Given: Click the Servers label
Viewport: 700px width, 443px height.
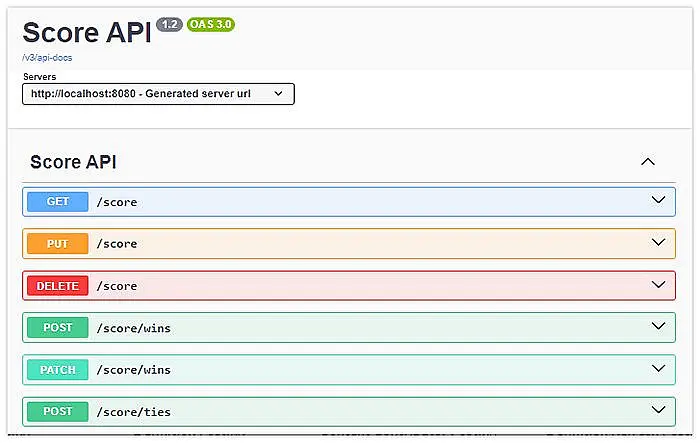Looking at the screenshot, I should click(40, 77).
